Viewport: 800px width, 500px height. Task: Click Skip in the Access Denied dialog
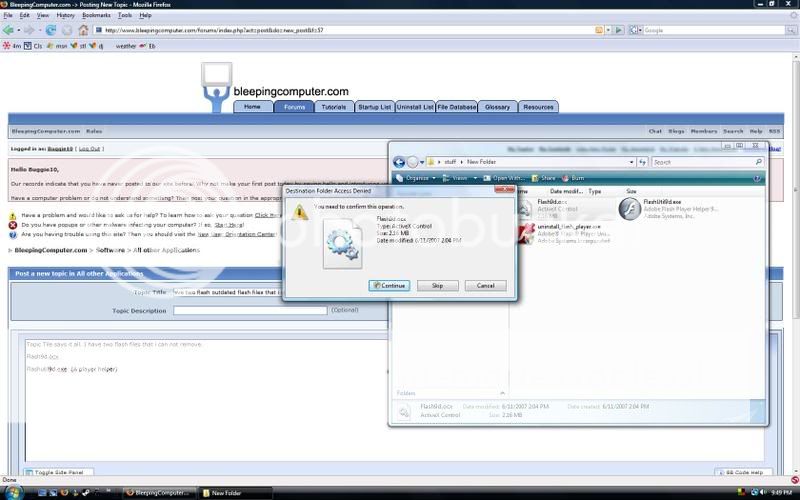438,286
